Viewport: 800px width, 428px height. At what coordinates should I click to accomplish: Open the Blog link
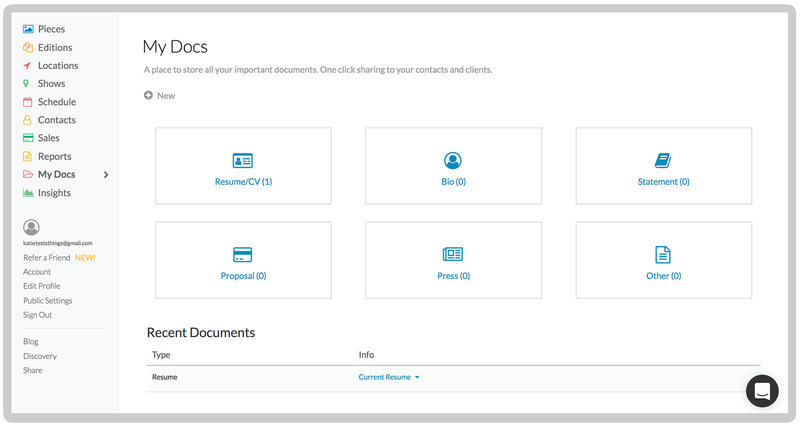pos(31,341)
